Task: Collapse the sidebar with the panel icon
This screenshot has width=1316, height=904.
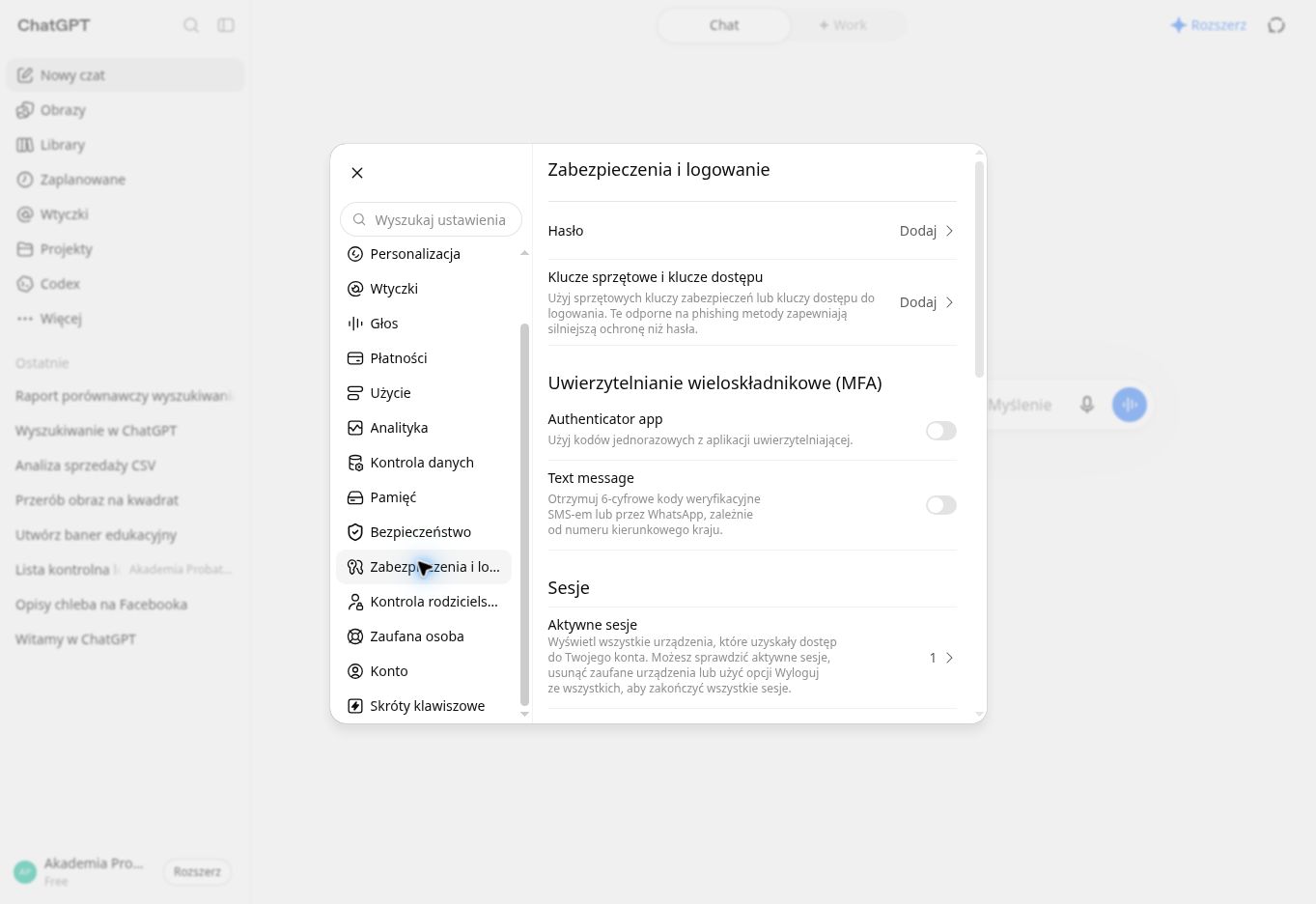Action: coord(226,25)
